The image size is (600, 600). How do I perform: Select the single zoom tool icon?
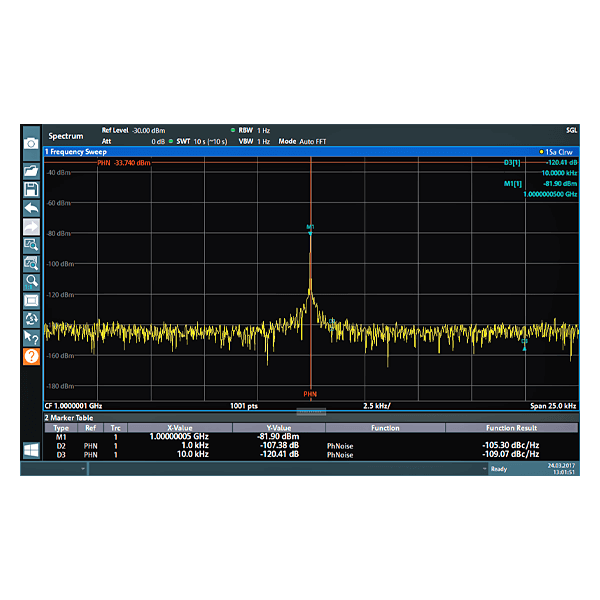click(31, 245)
